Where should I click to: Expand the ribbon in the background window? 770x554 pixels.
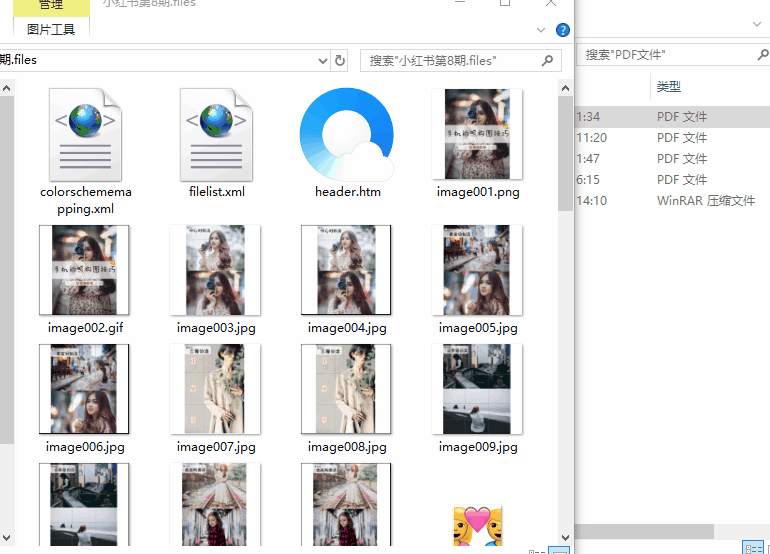click(x=755, y=23)
